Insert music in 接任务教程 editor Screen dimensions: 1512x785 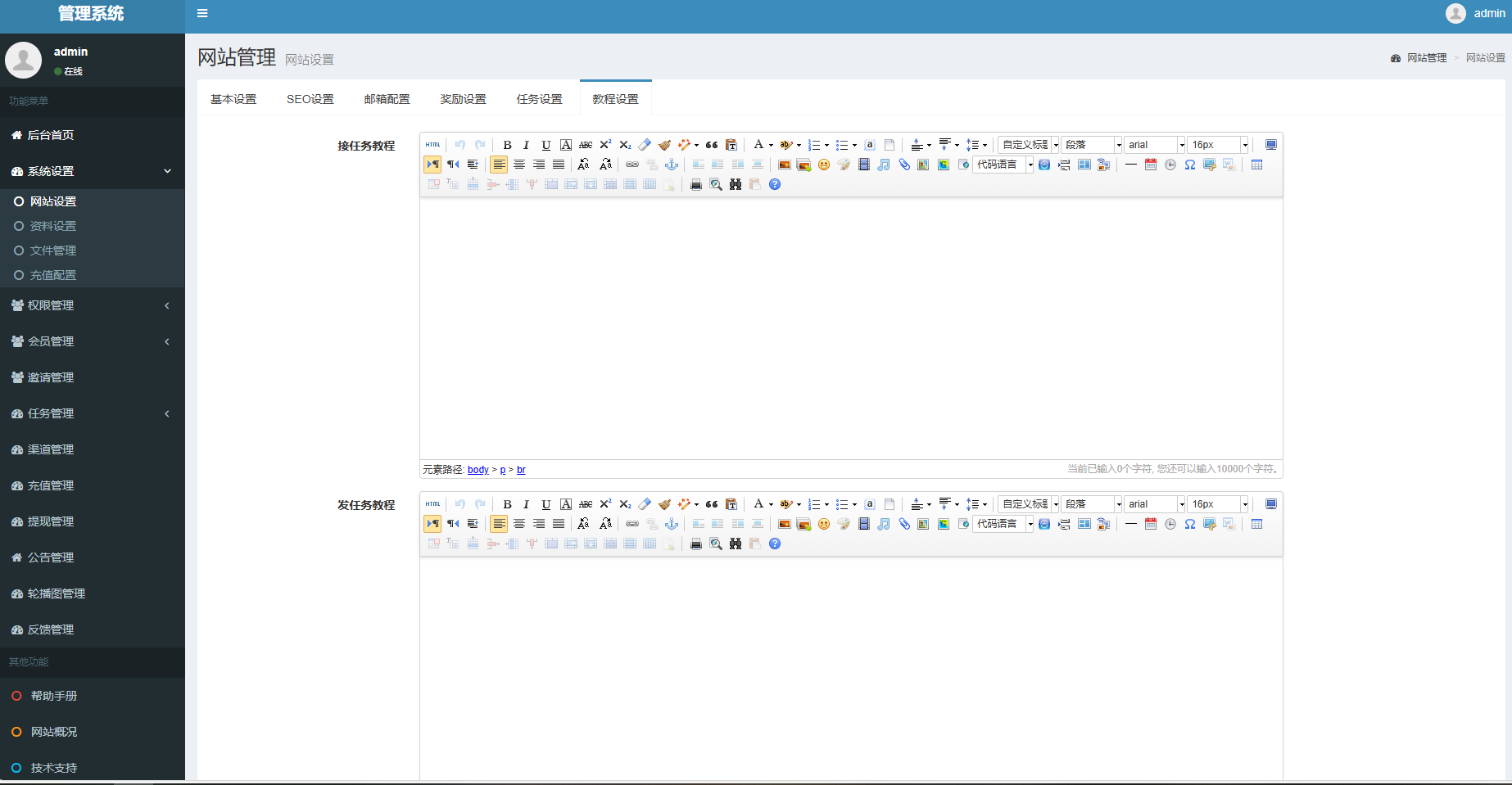(883, 165)
